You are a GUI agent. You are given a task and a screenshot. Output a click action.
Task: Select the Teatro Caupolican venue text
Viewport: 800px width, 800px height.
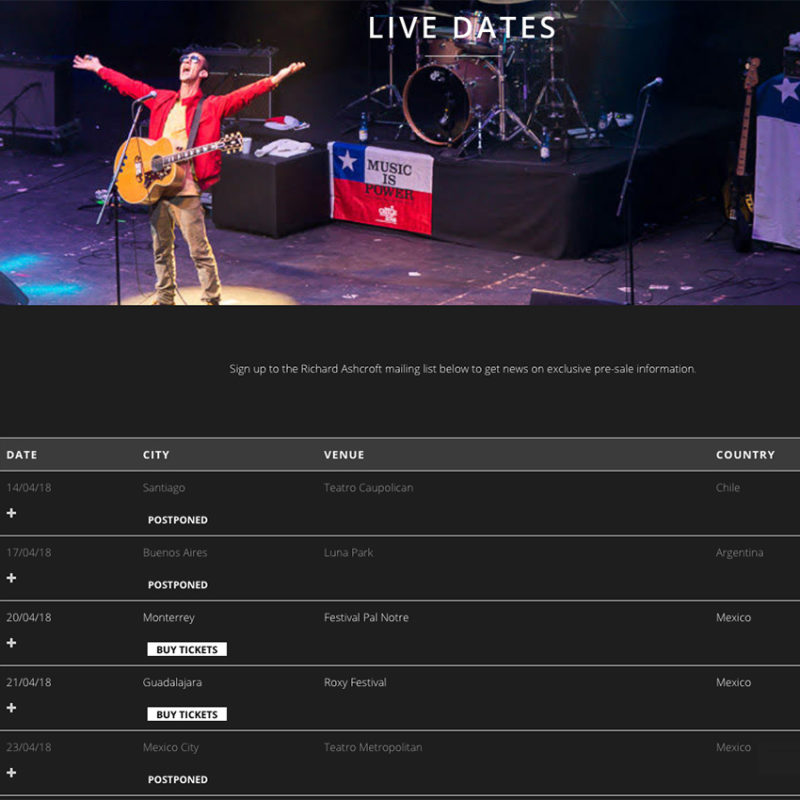(368, 488)
